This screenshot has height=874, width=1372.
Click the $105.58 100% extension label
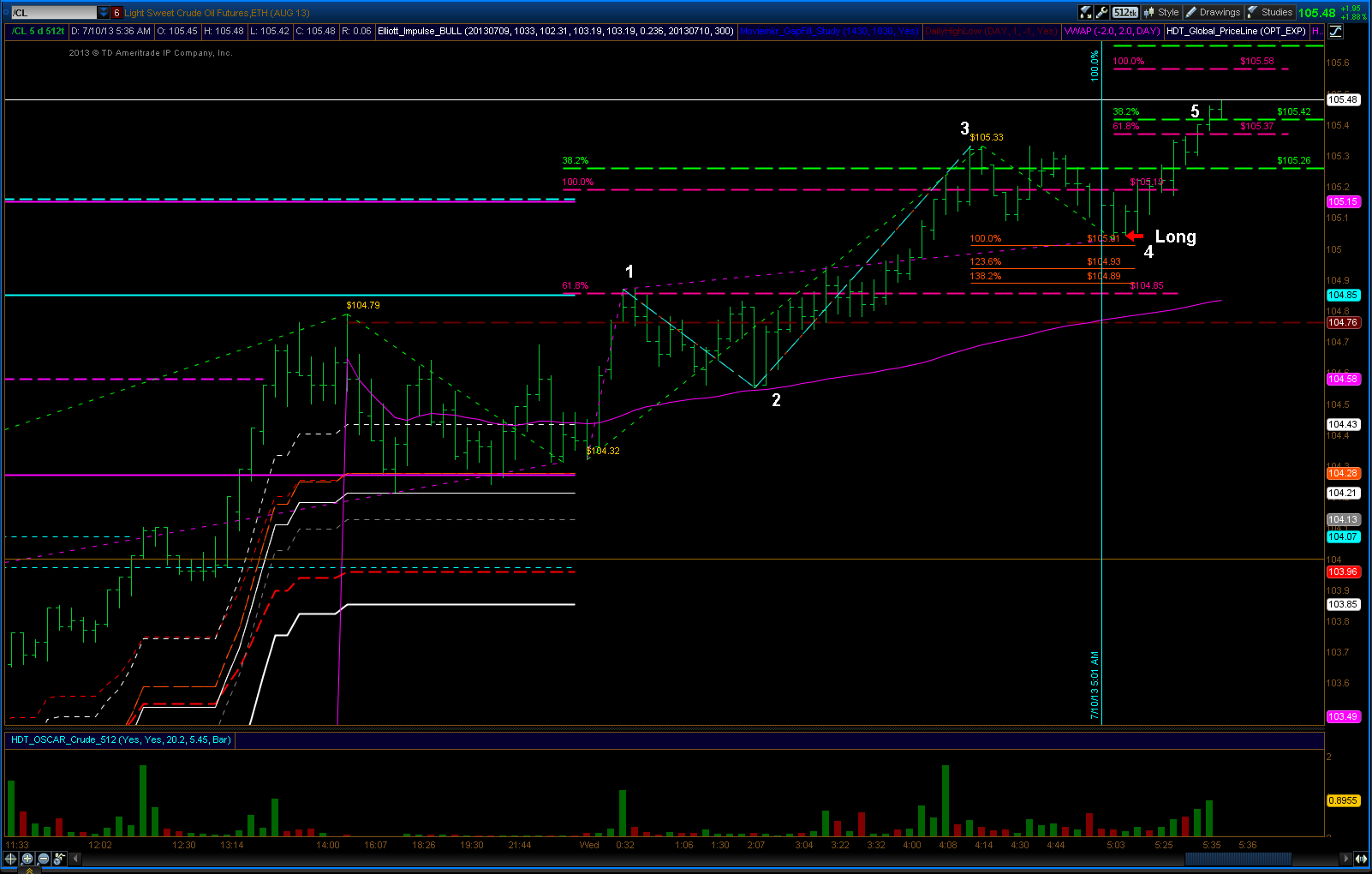coord(1257,61)
